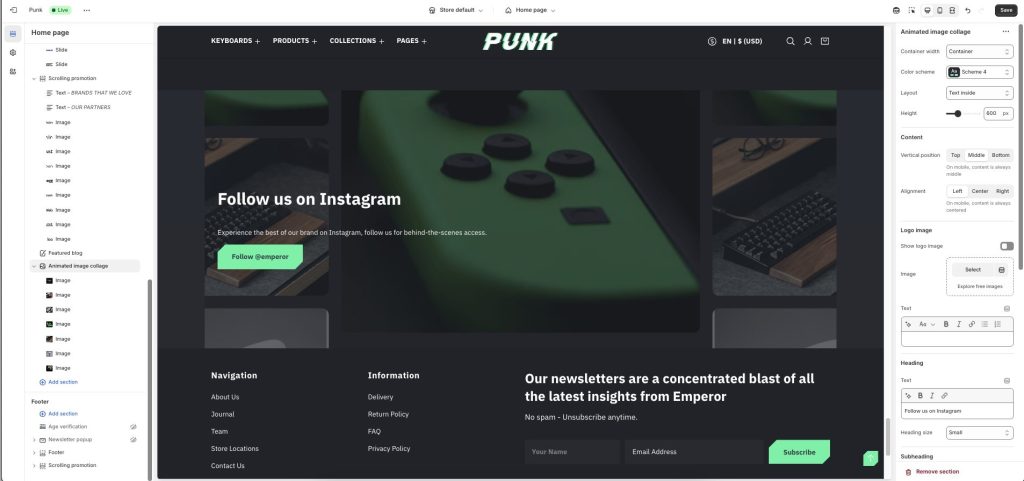The height and width of the screenshot is (481, 1024).
Task: Click the undo arrow in top bar
Action: tap(968, 10)
